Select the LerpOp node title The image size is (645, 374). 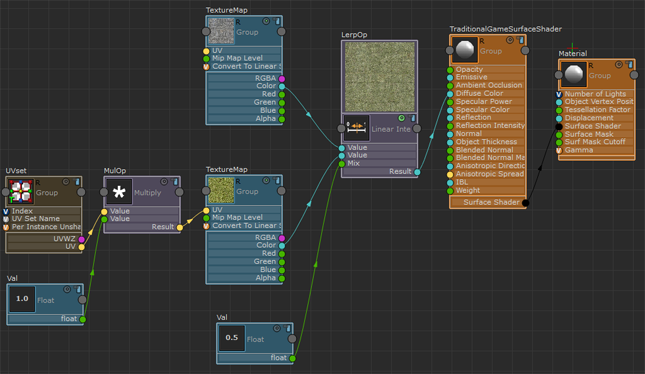coord(354,35)
